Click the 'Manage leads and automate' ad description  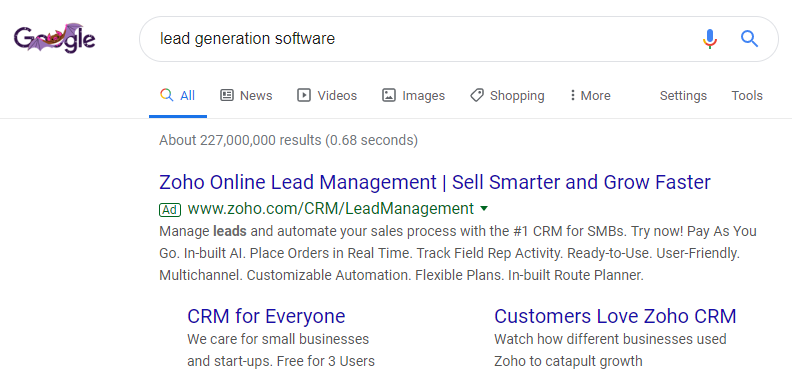[x=458, y=253]
